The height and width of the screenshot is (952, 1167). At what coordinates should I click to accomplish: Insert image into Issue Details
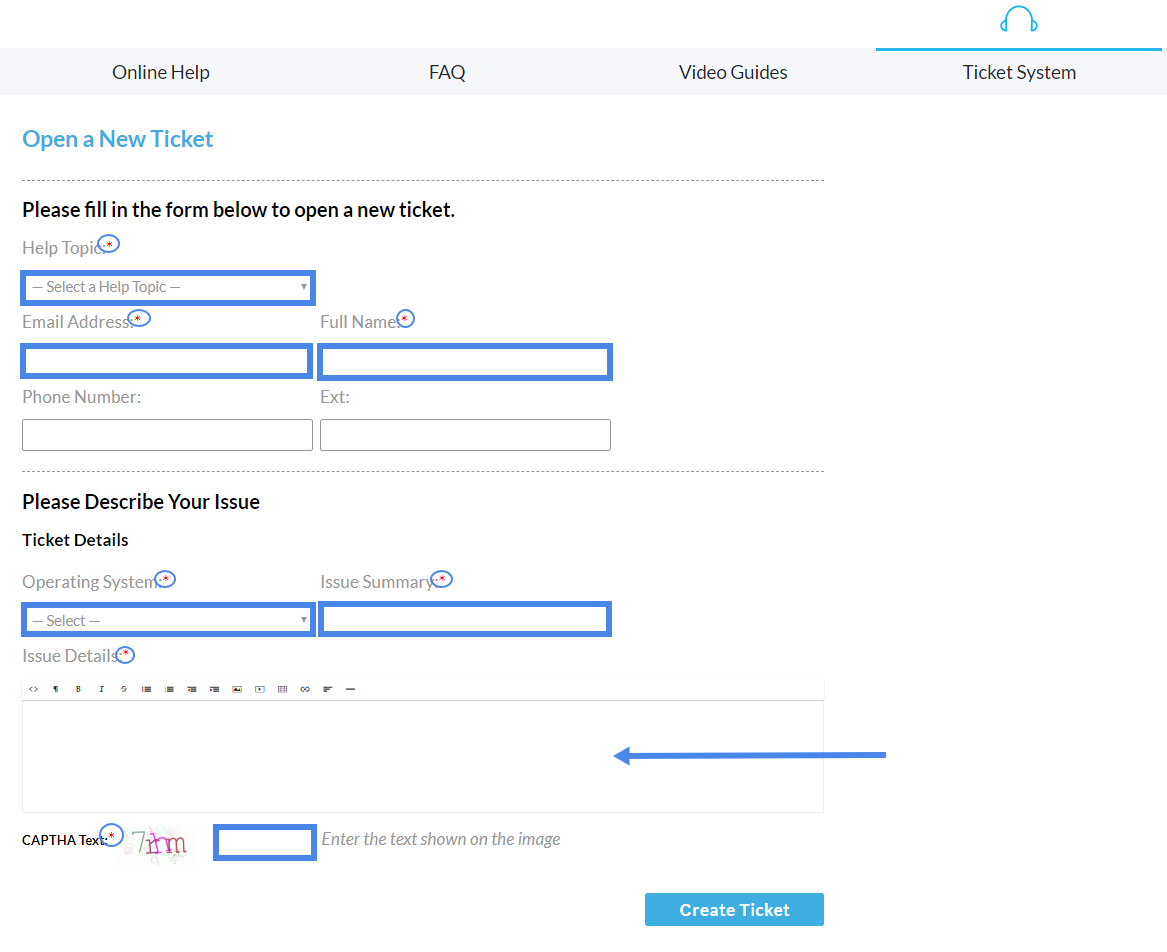[x=237, y=689]
